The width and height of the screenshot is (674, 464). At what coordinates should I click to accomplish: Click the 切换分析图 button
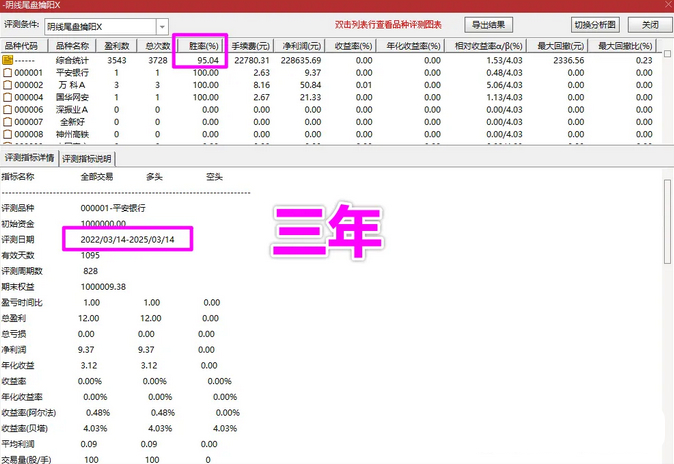pos(595,25)
